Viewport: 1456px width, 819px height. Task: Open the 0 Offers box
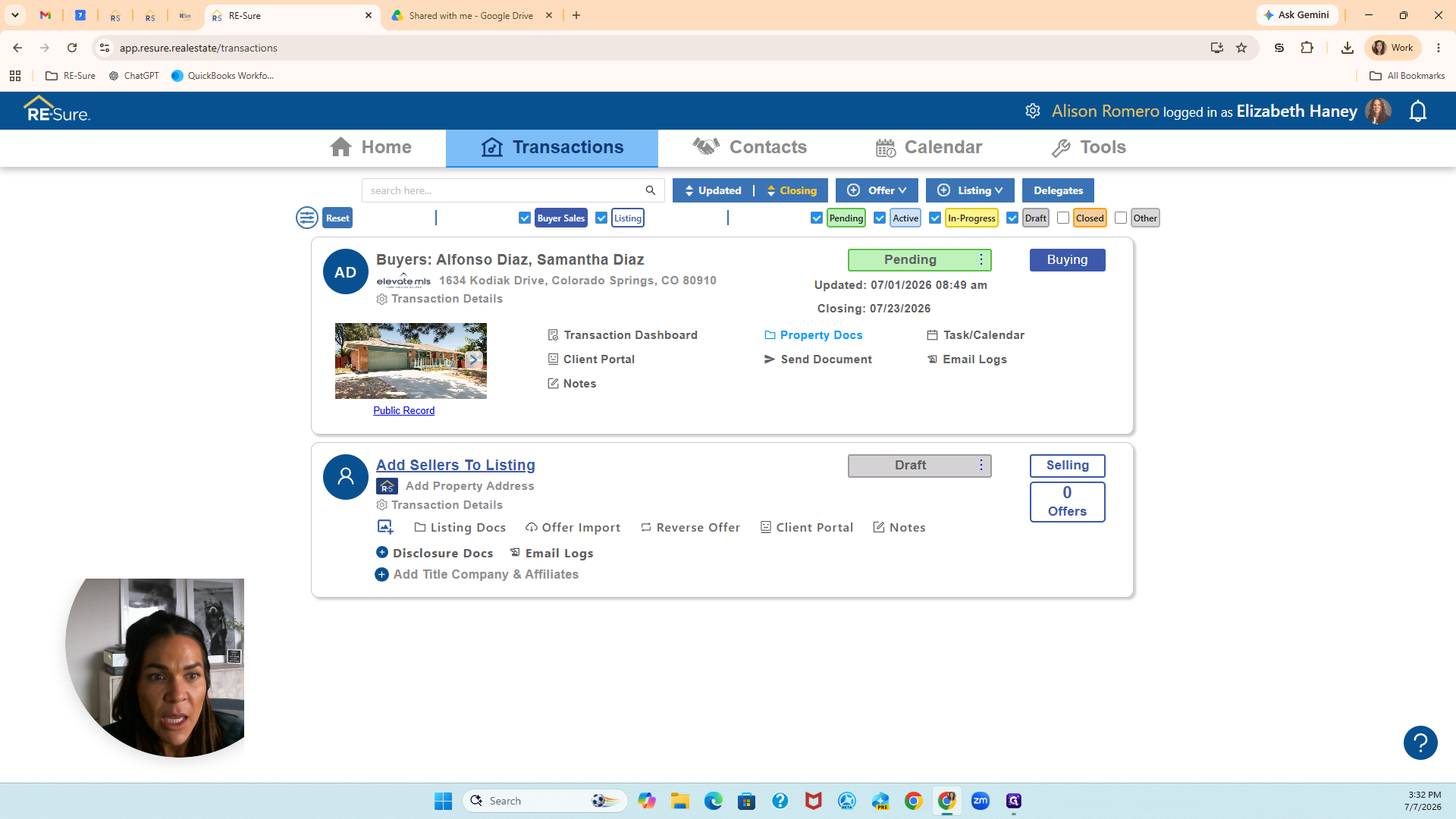point(1067,502)
